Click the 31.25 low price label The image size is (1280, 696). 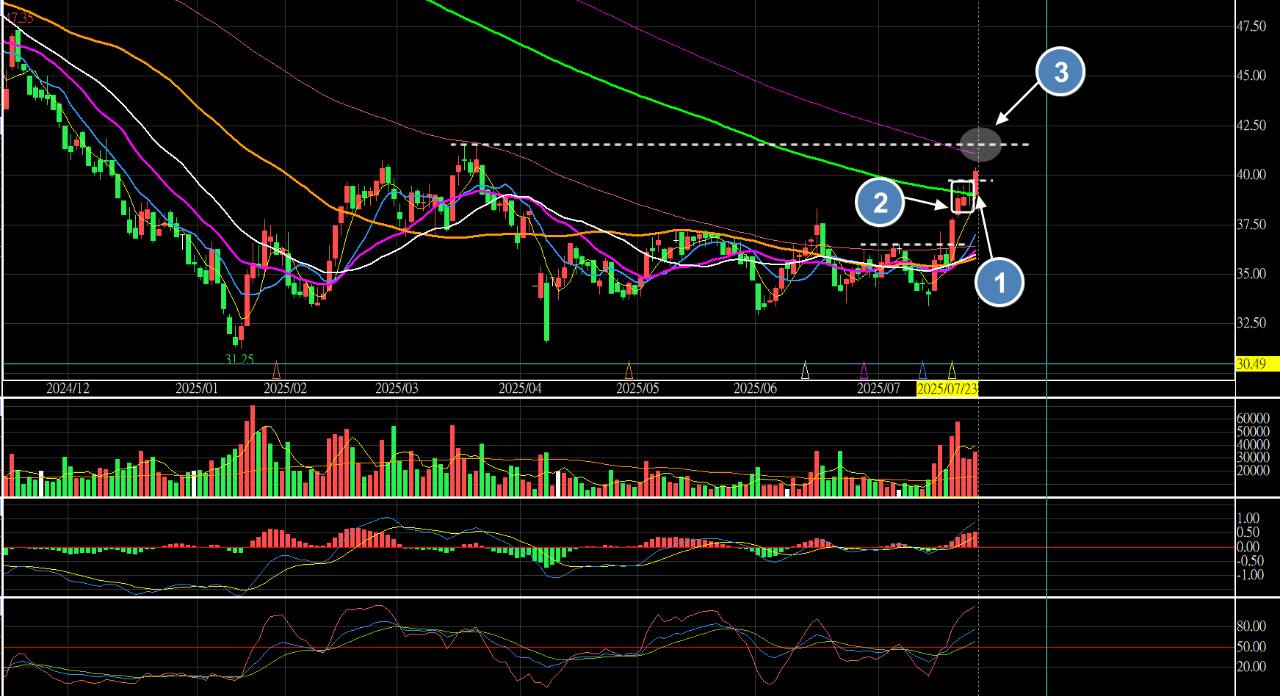coord(238,358)
